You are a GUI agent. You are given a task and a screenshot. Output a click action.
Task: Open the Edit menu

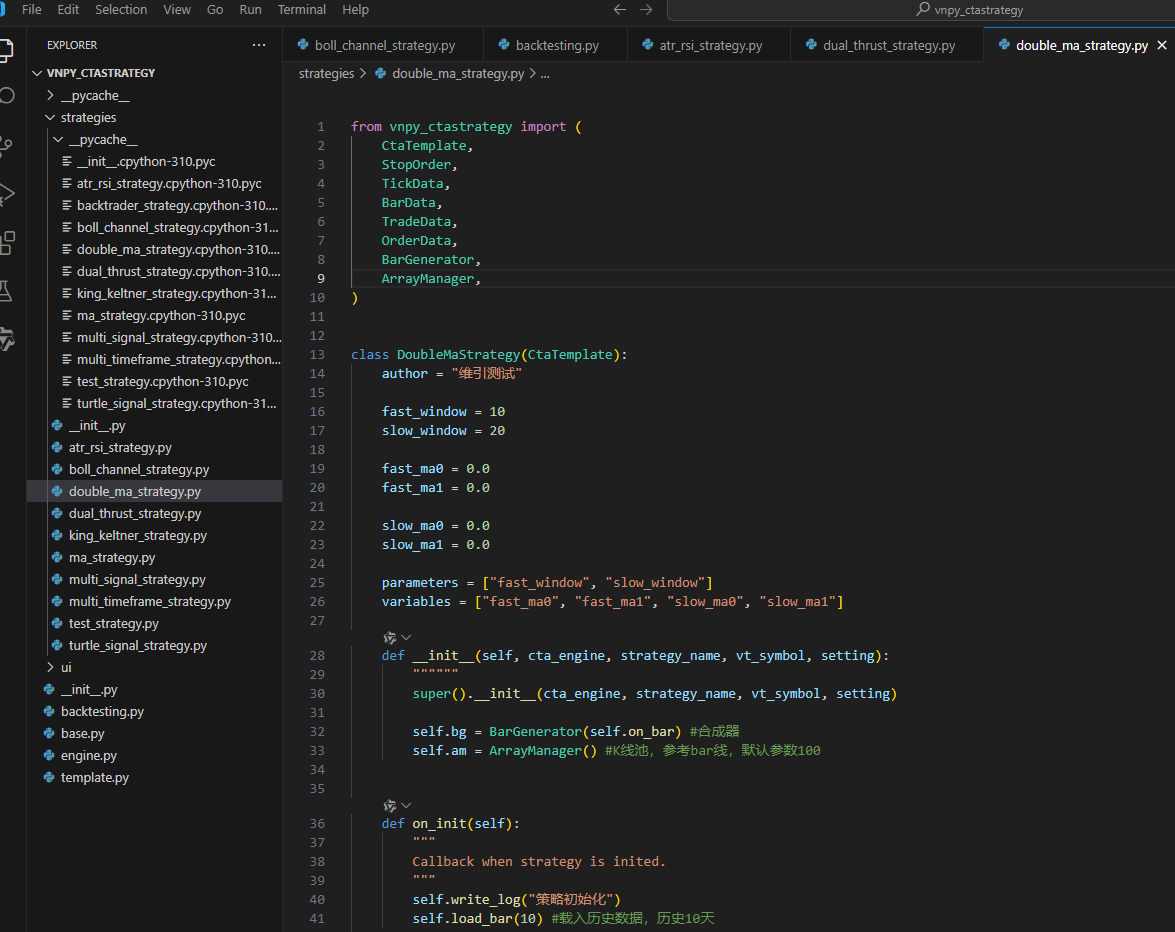tap(68, 10)
